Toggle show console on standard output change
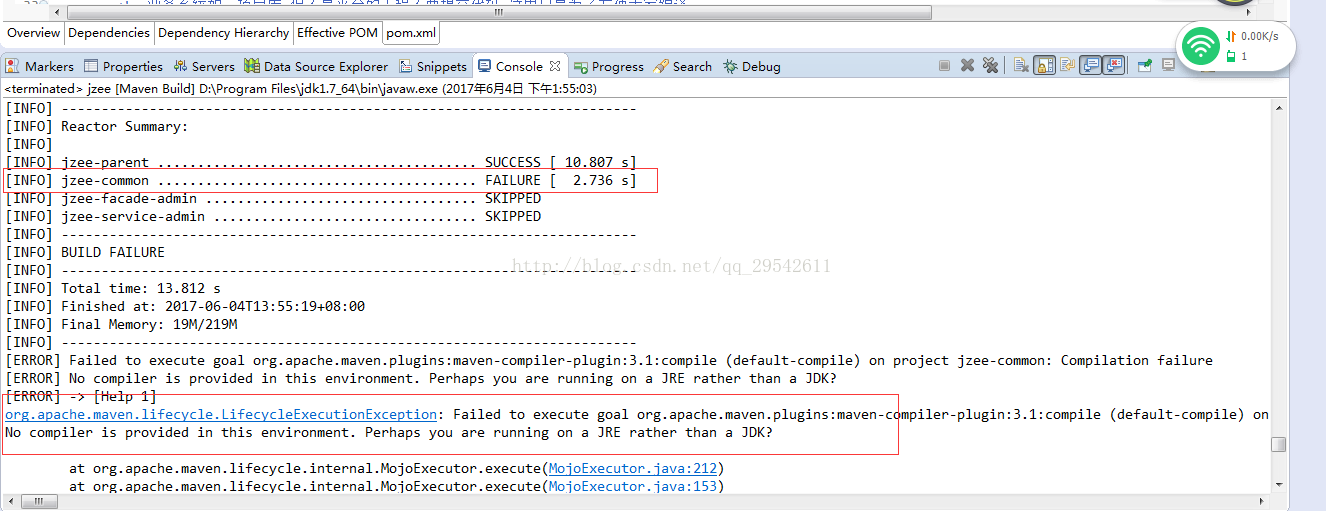This screenshot has height=511, width=1326. 1090,66
